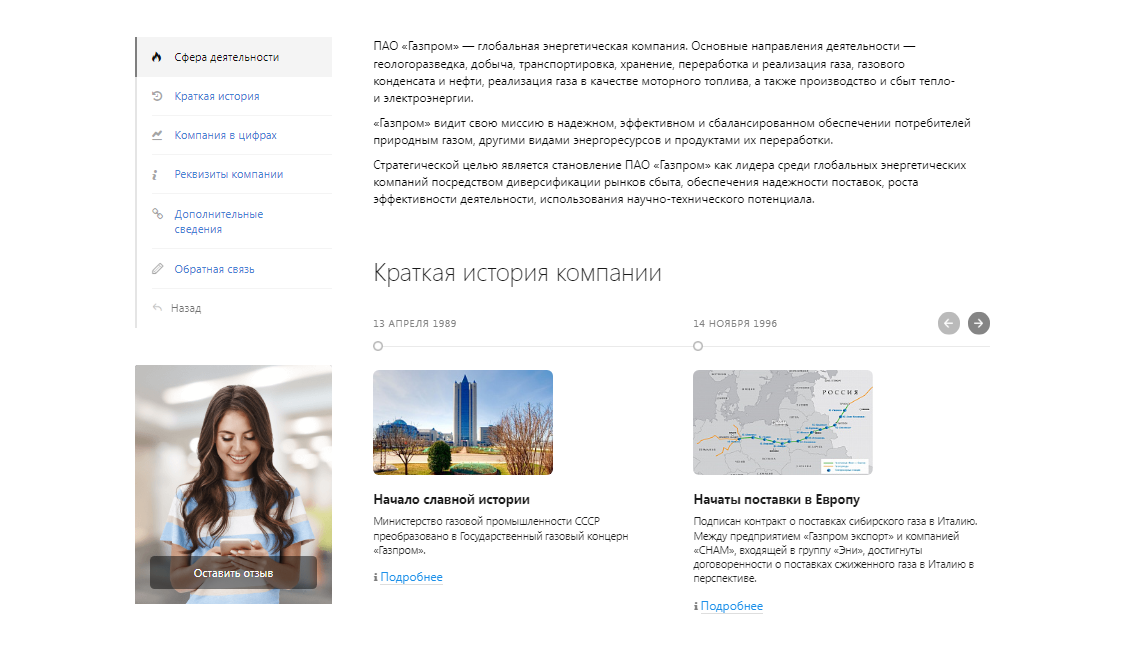Open Краткая история sidebar section
1148x650 pixels.
217,96
